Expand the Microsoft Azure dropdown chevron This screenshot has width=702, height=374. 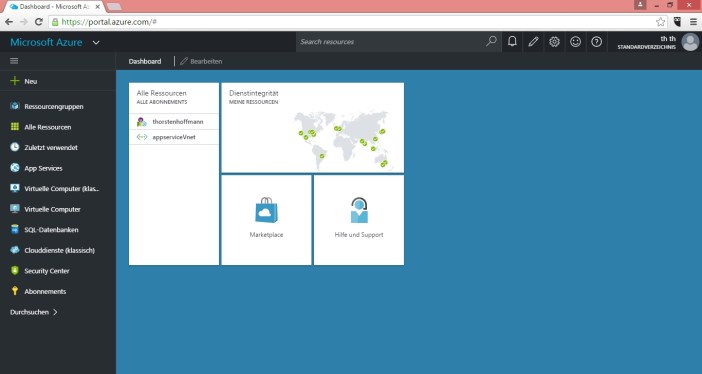(96, 43)
